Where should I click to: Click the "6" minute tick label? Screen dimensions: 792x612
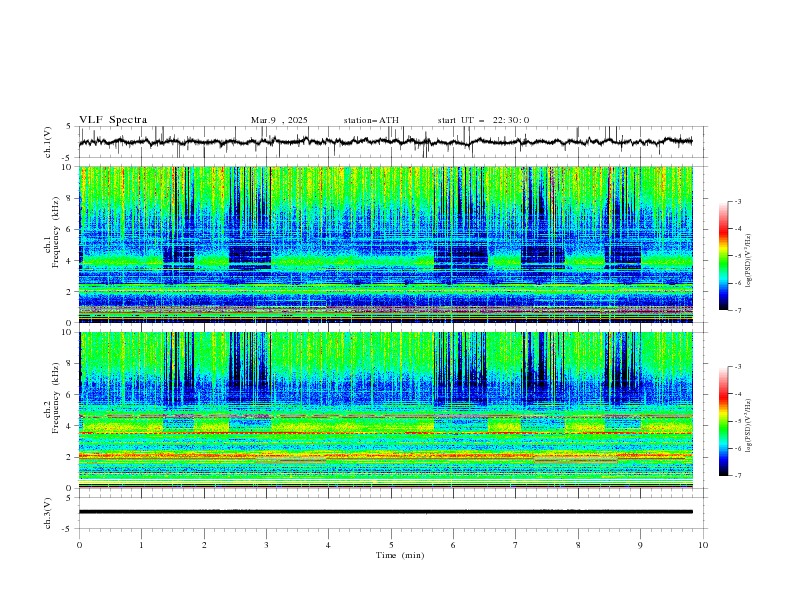tap(453, 545)
